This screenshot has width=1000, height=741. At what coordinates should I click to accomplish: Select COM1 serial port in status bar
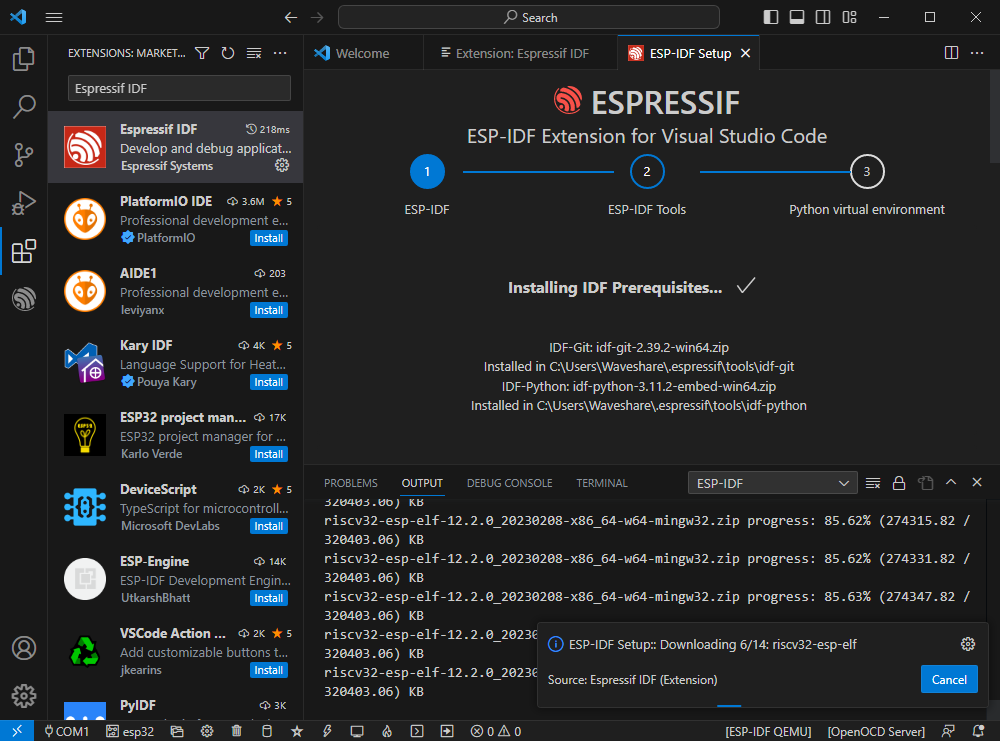(x=66, y=731)
